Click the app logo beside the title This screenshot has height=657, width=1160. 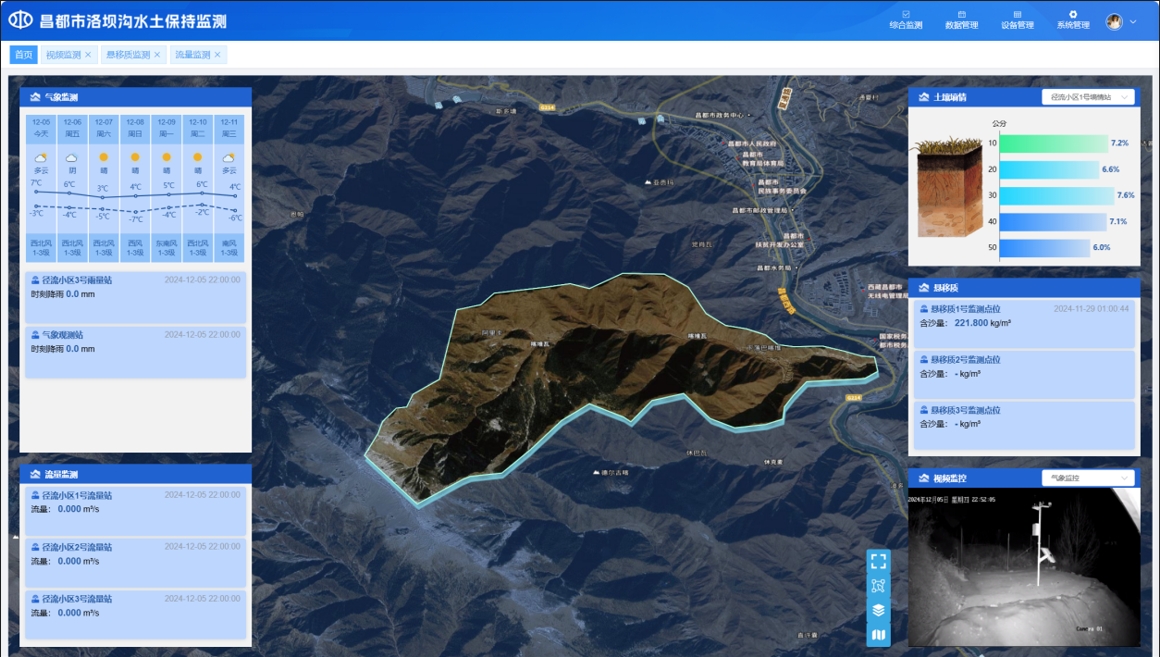[x=20, y=20]
